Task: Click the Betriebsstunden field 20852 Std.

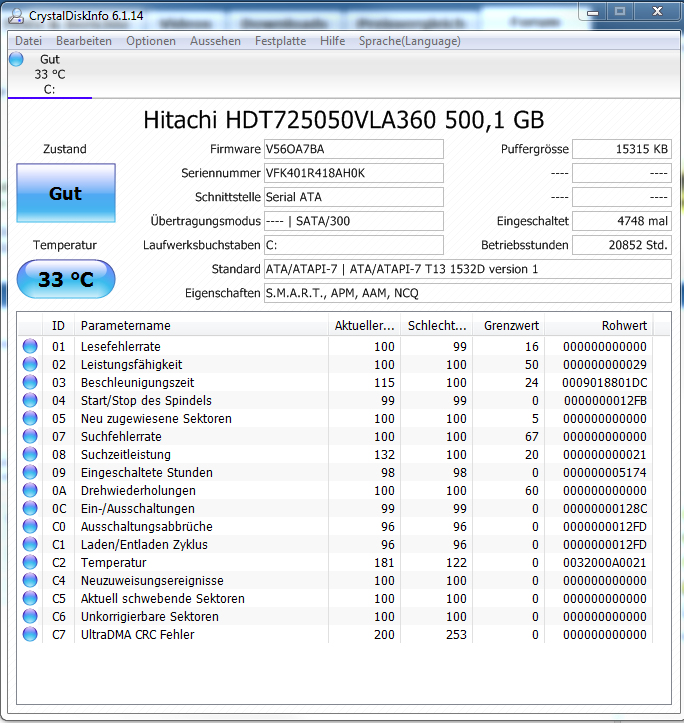Action: 622,245
